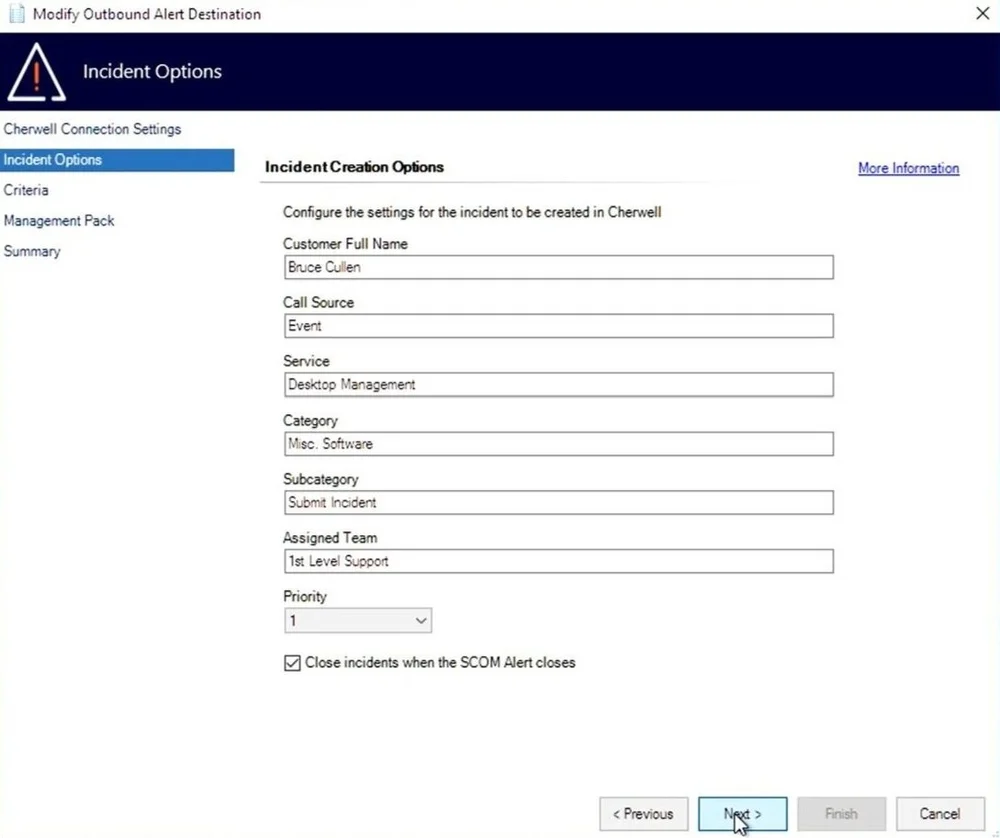The width and height of the screenshot is (1000, 838).
Task: Select the Category input showing Misc. Software
Action: point(559,444)
